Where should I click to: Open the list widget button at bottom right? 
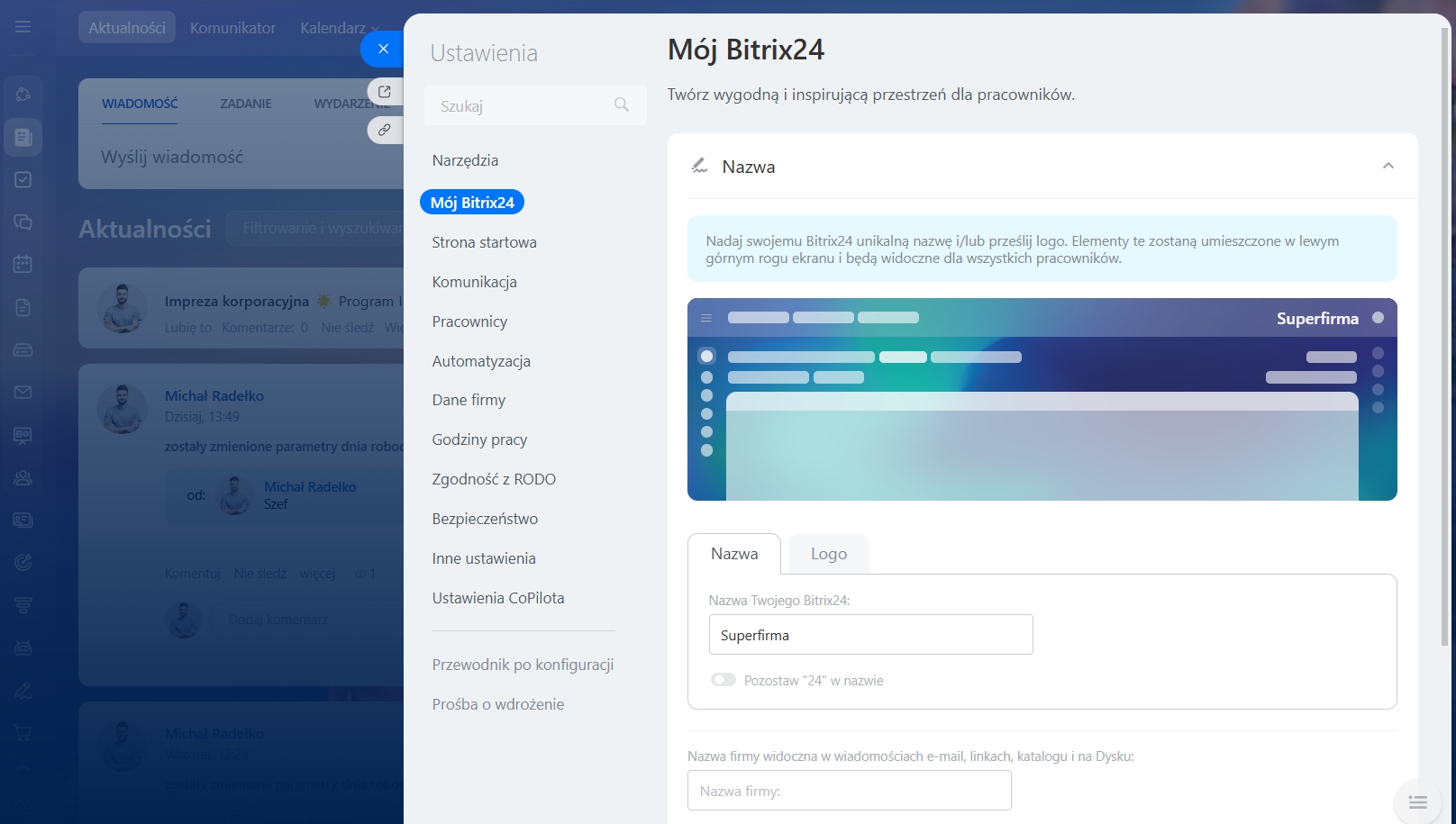tap(1417, 801)
